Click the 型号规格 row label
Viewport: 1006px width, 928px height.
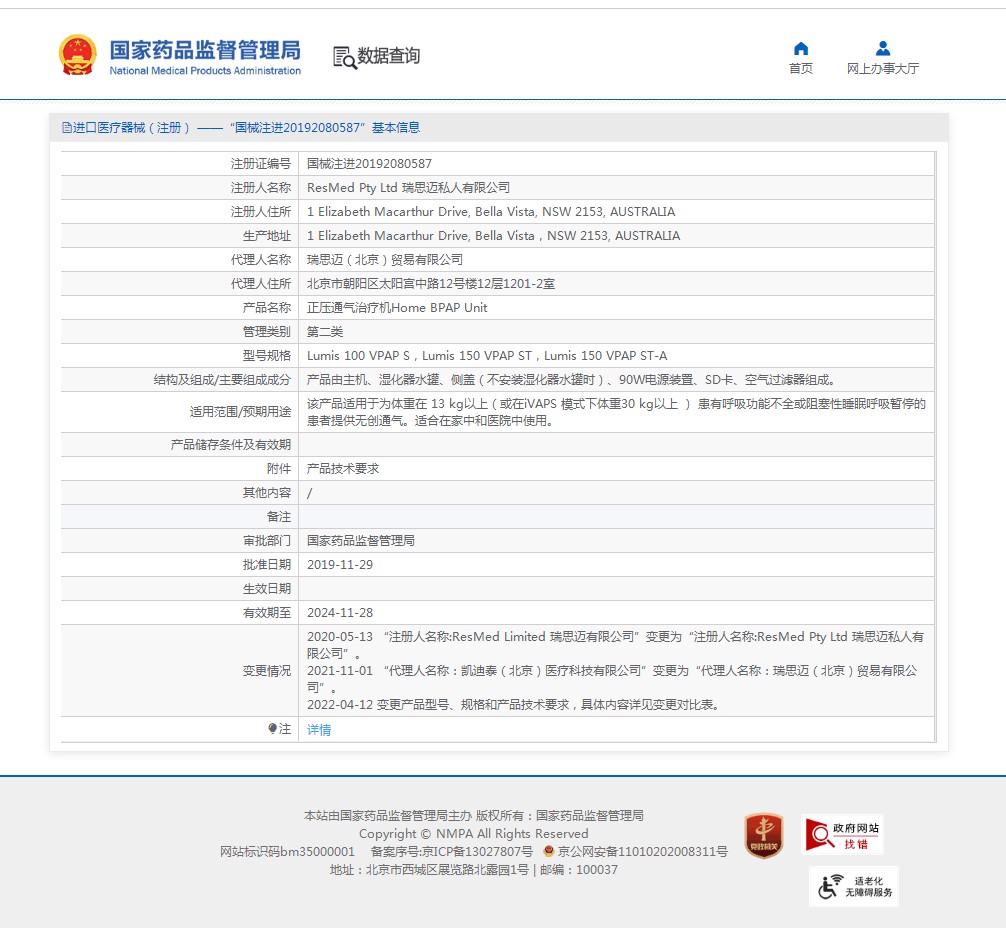click(x=267, y=356)
